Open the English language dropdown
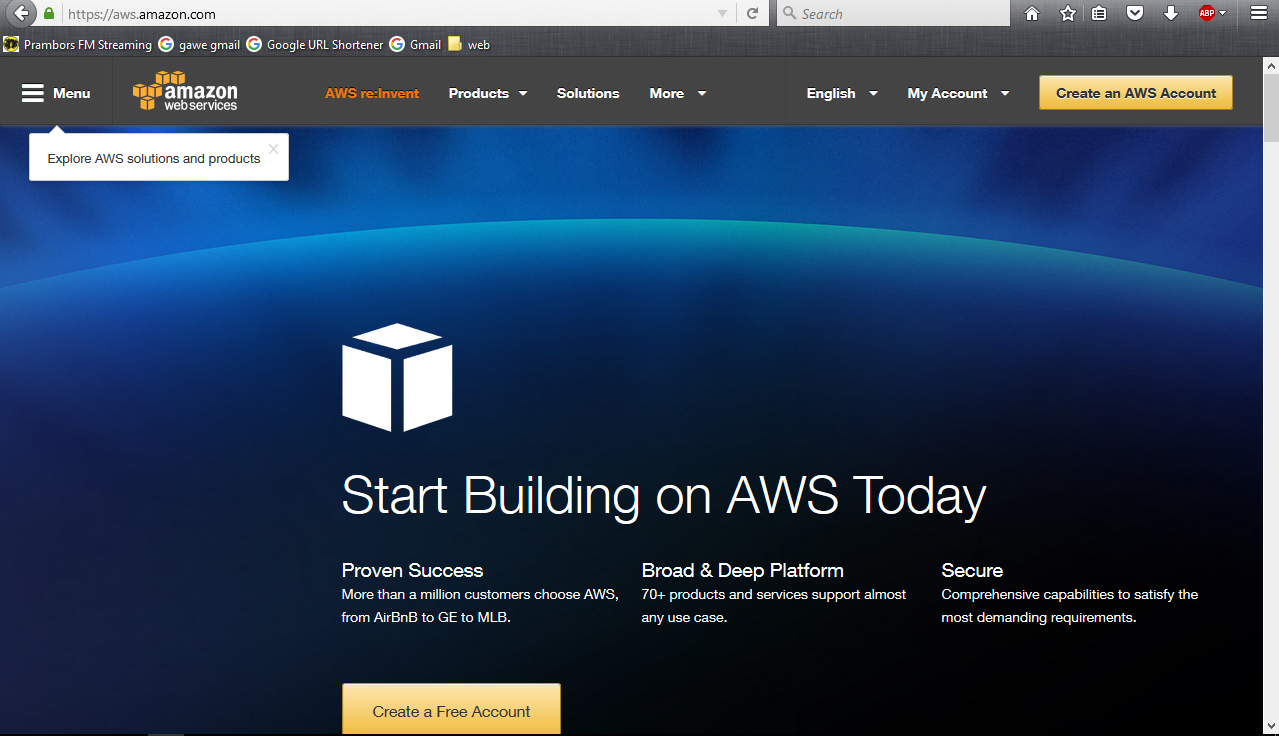The width and height of the screenshot is (1279, 736). point(842,93)
